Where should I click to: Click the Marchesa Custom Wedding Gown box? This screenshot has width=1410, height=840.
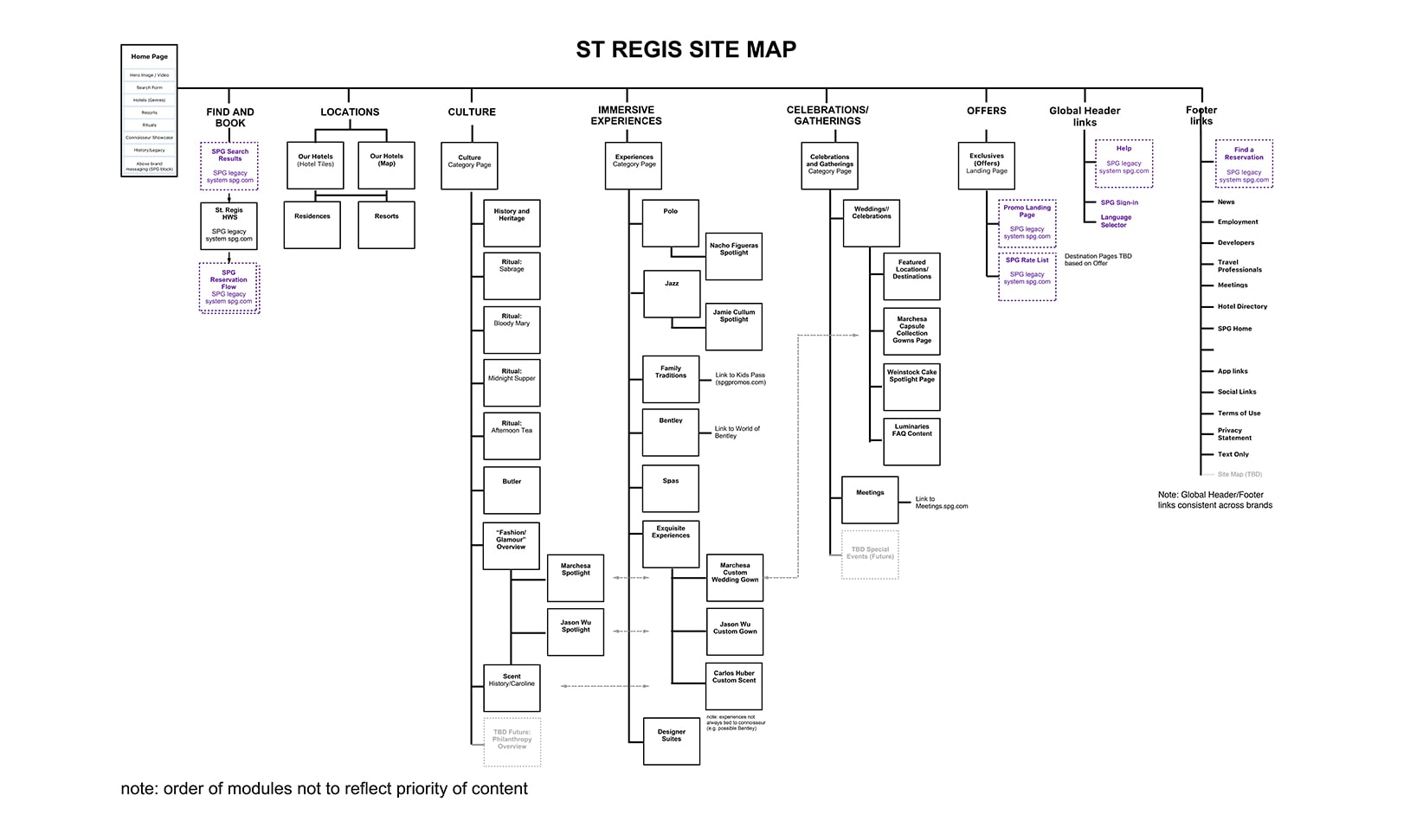(x=735, y=578)
